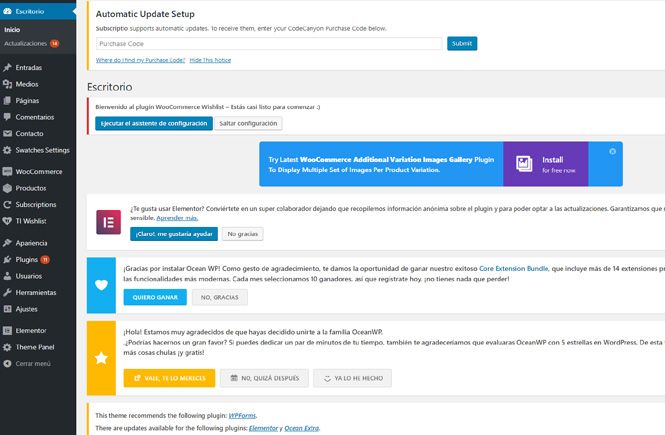Open the Ocean Extra update link
665x435 pixels.
pyautogui.click(x=302, y=428)
